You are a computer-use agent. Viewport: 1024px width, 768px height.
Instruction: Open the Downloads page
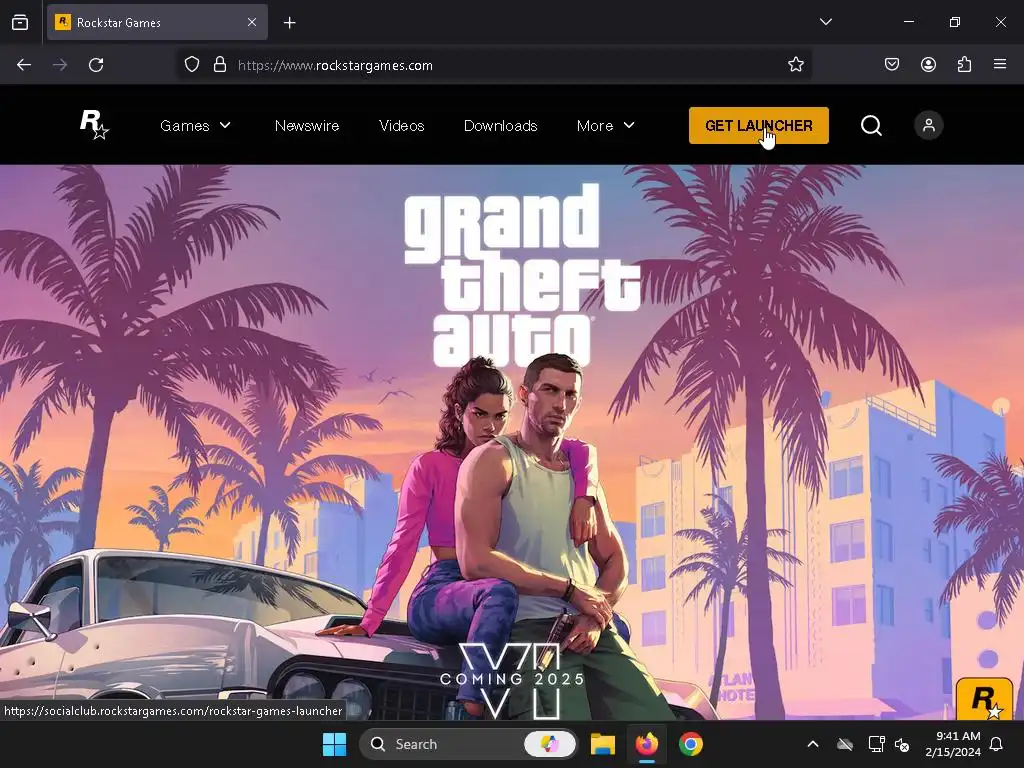point(500,125)
